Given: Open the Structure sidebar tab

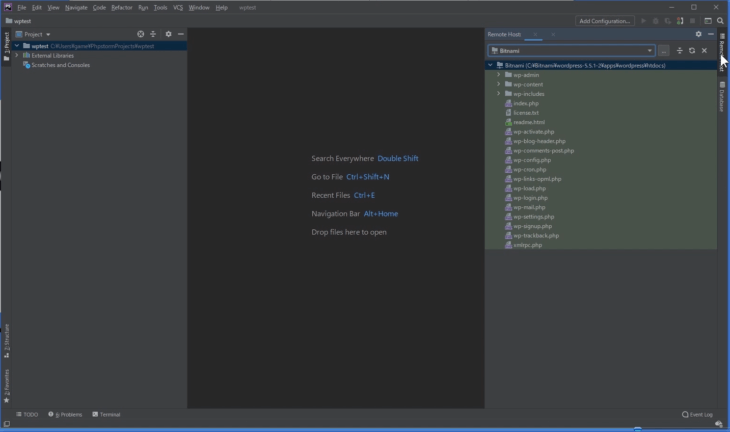Looking at the screenshot, I should (7, 341).
